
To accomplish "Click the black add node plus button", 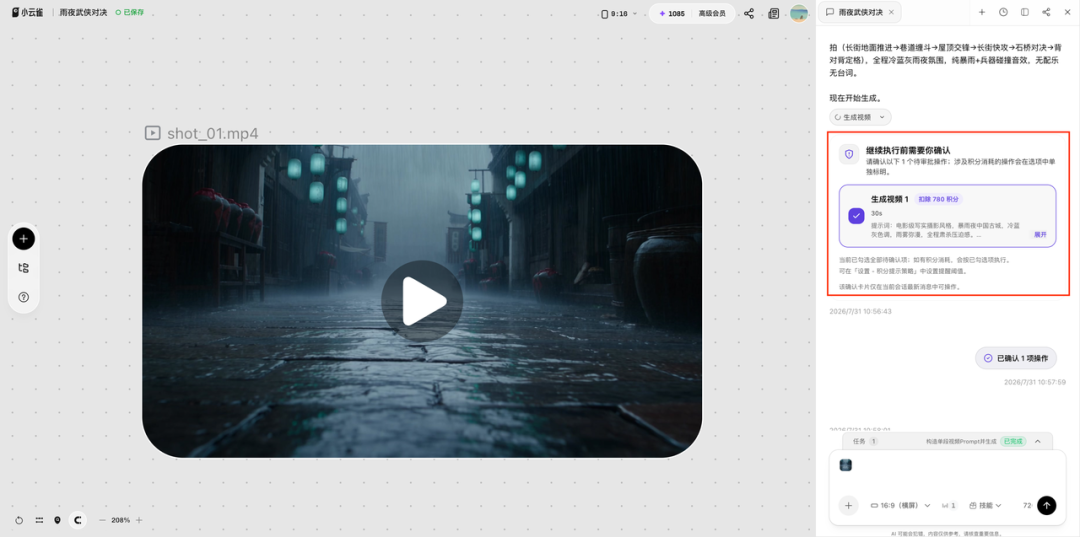I will click(23, 239).
